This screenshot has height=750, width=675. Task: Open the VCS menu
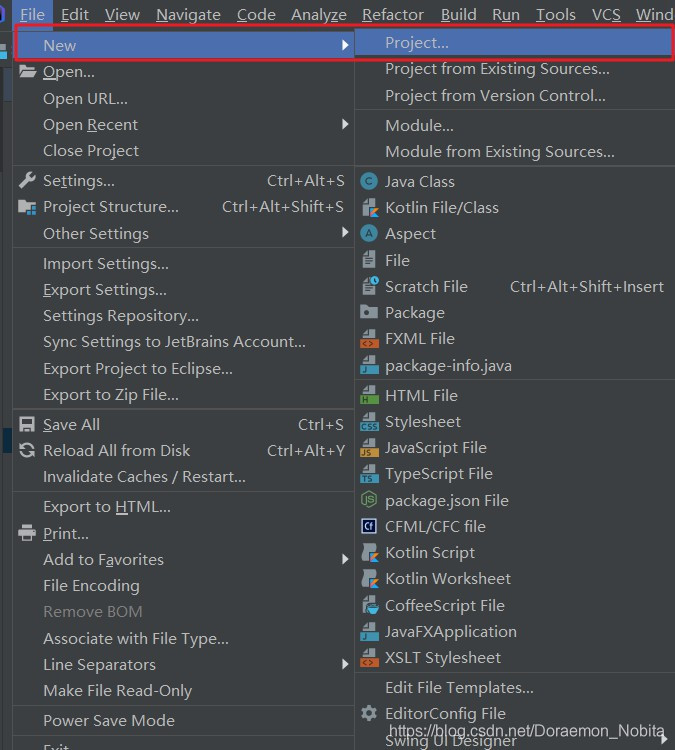point(606,14)
